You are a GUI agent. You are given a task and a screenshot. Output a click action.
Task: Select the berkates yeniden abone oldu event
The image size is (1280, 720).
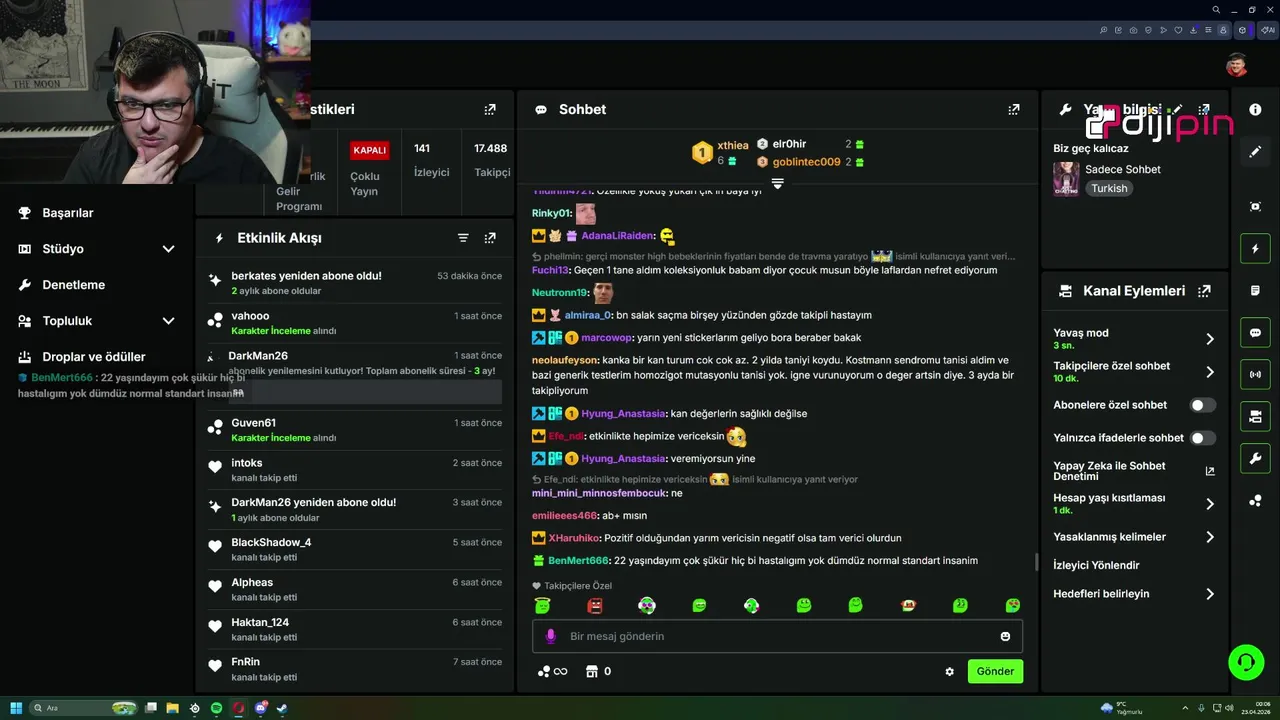tap(356, 283)
